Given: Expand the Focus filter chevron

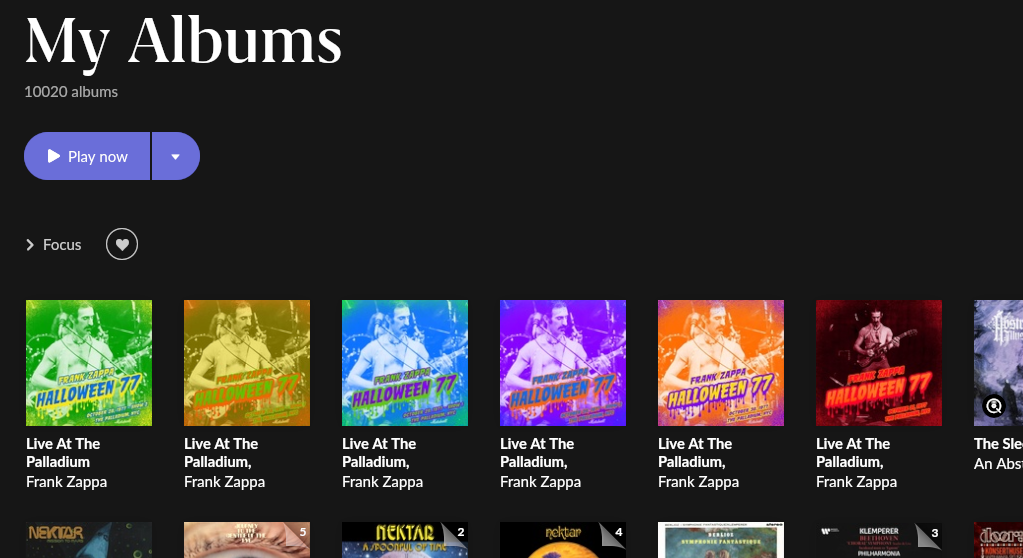Looking at the screenshot, I should [x=30, y=245].
